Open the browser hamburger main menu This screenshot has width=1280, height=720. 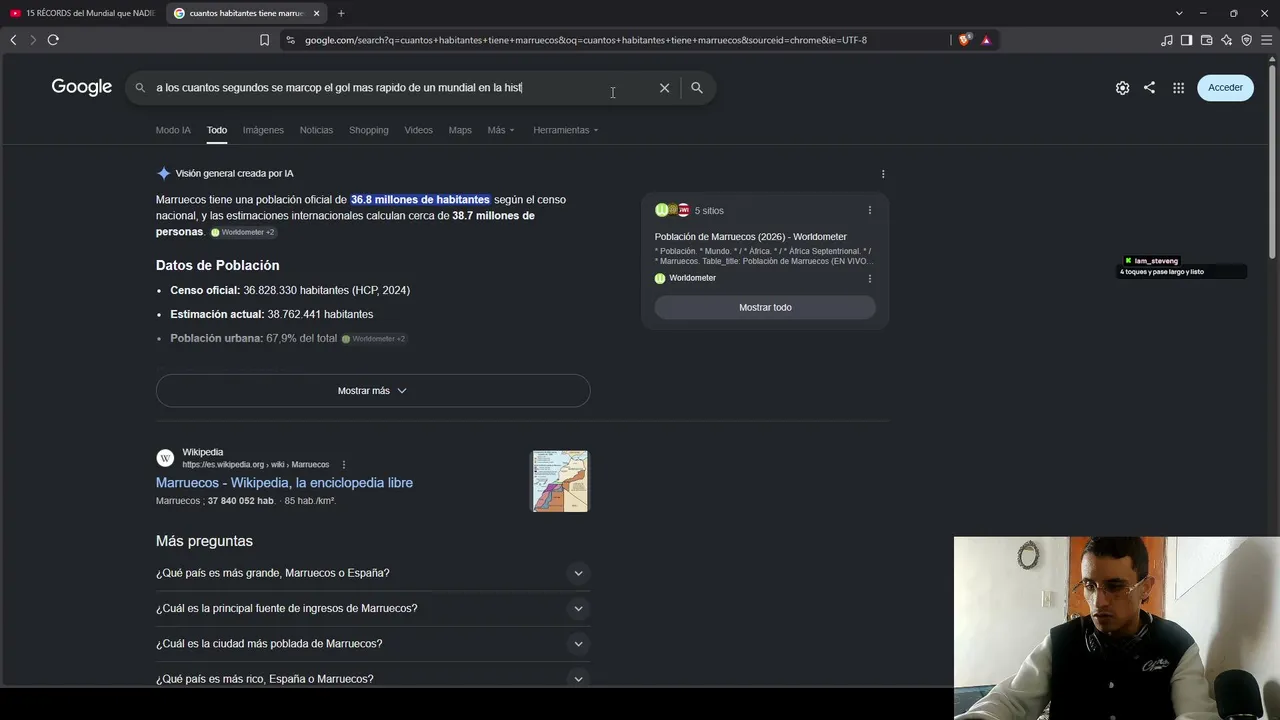pos(1266,40)
